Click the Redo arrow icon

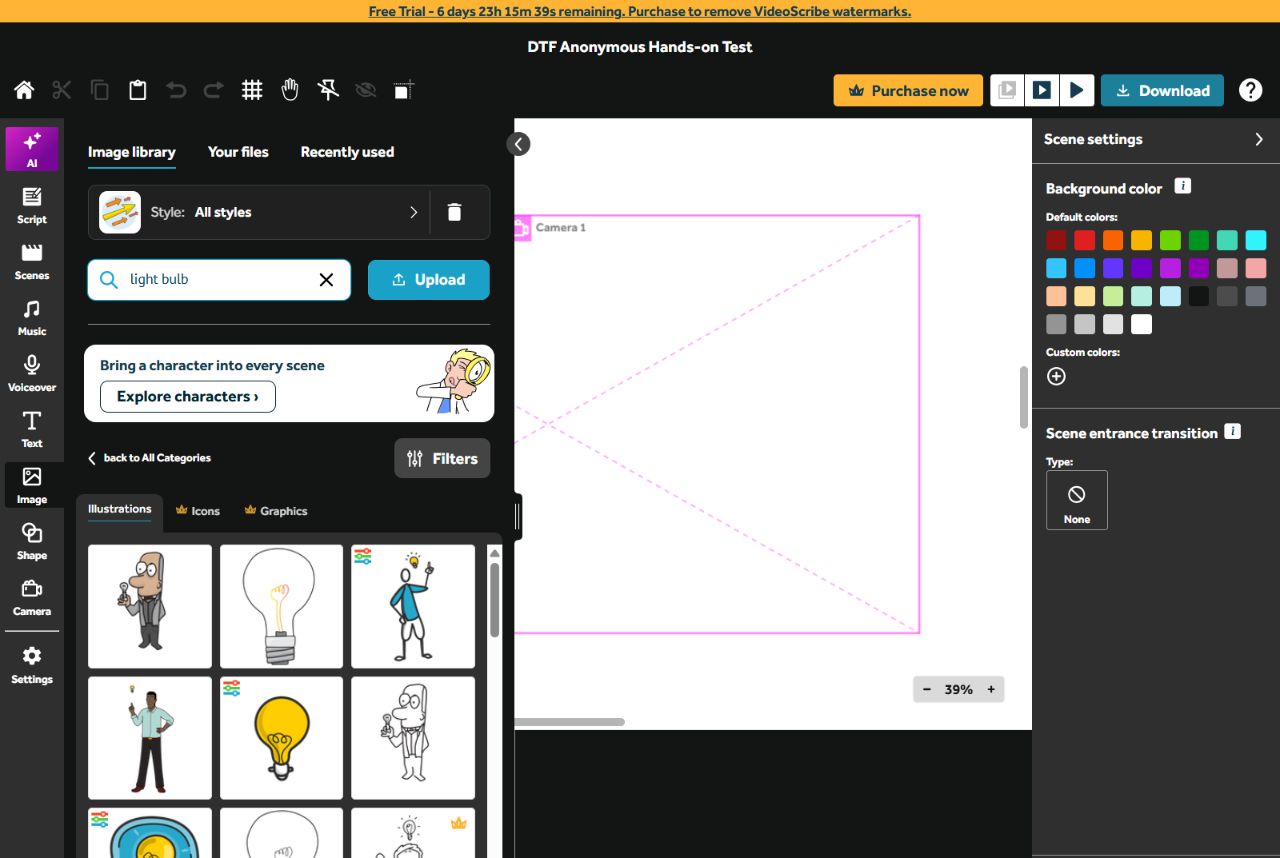point(214,90)
